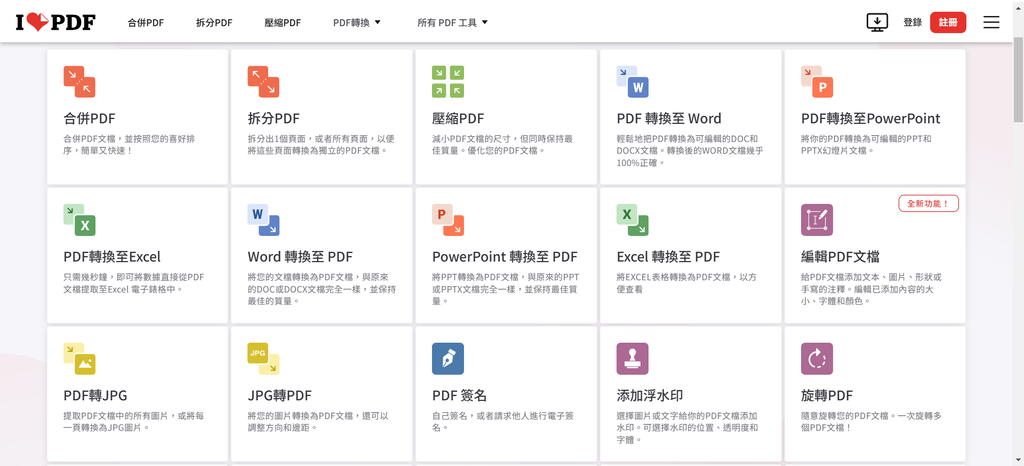
Task: Open the 旋轉PDF card title
Action: [827, 396]
